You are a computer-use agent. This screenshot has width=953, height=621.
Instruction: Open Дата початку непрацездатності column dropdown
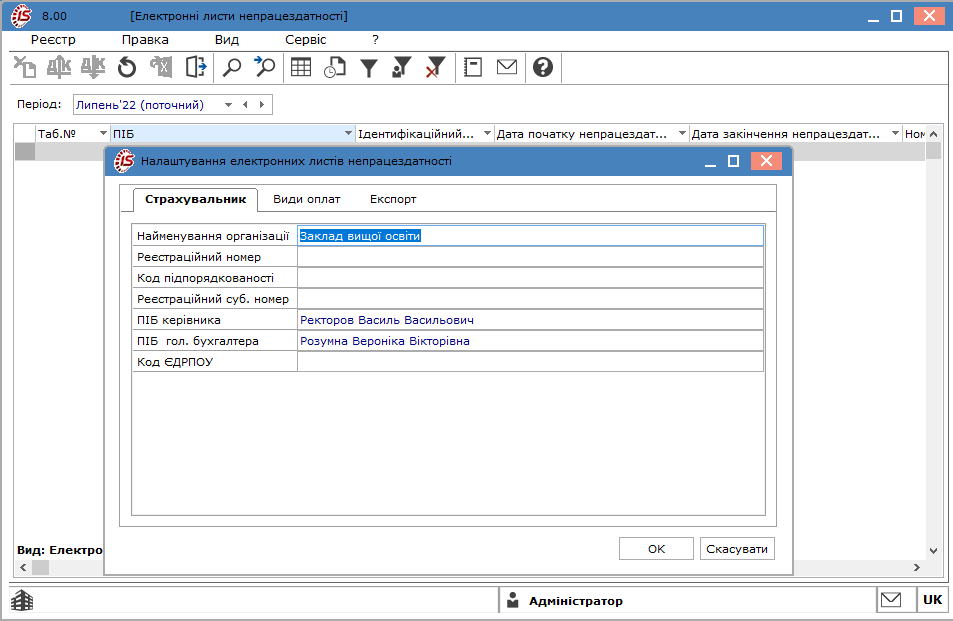[682, 133]
